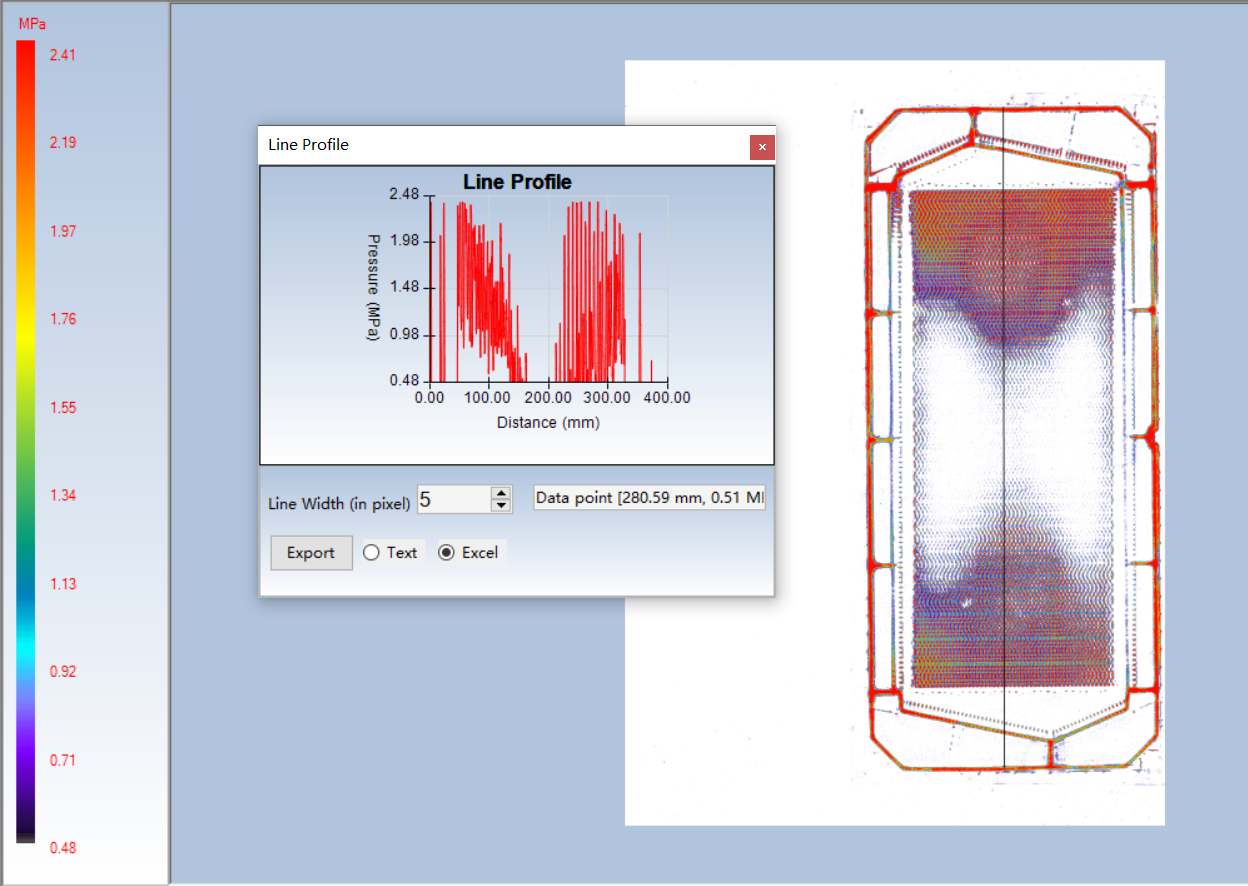The image size is (1248, 886).
Task: Click the Data point readout field
Action: [649, 498]
